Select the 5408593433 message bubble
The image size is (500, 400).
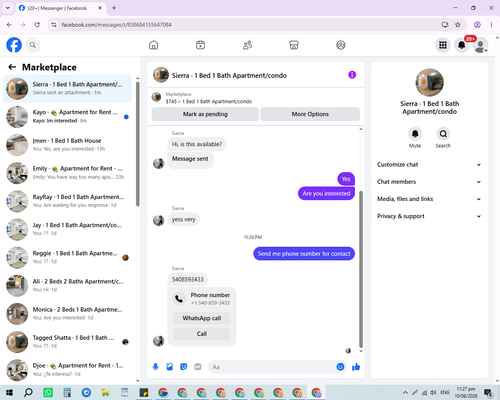[x=188, y=279]
